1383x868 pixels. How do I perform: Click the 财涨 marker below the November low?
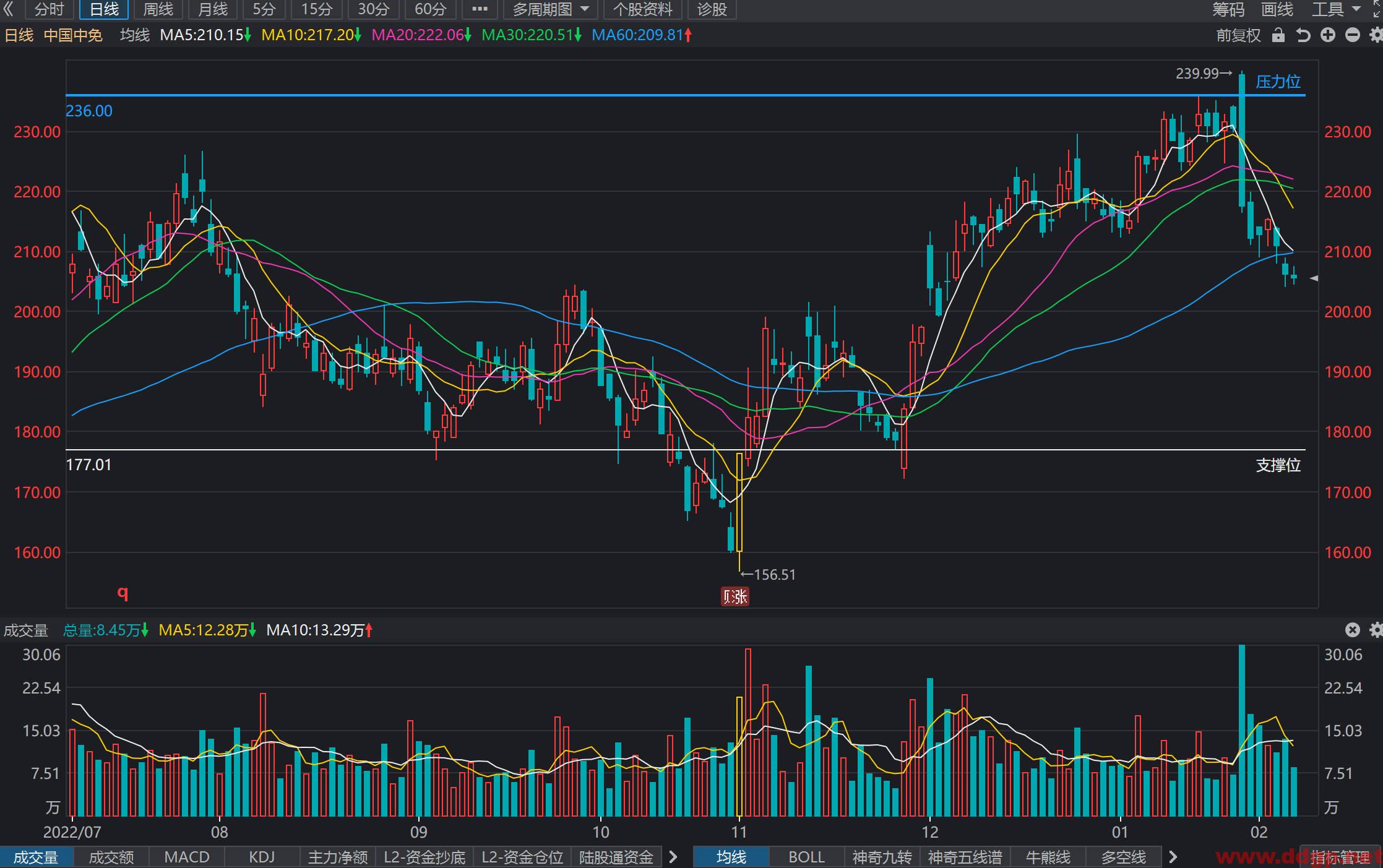click(735, 596)
